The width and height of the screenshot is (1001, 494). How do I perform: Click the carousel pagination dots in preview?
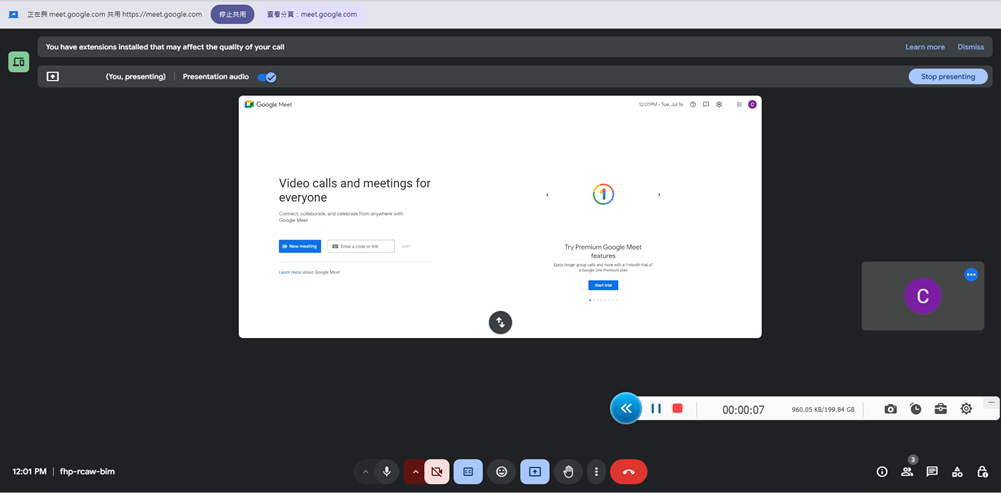(x=603, y=300)
